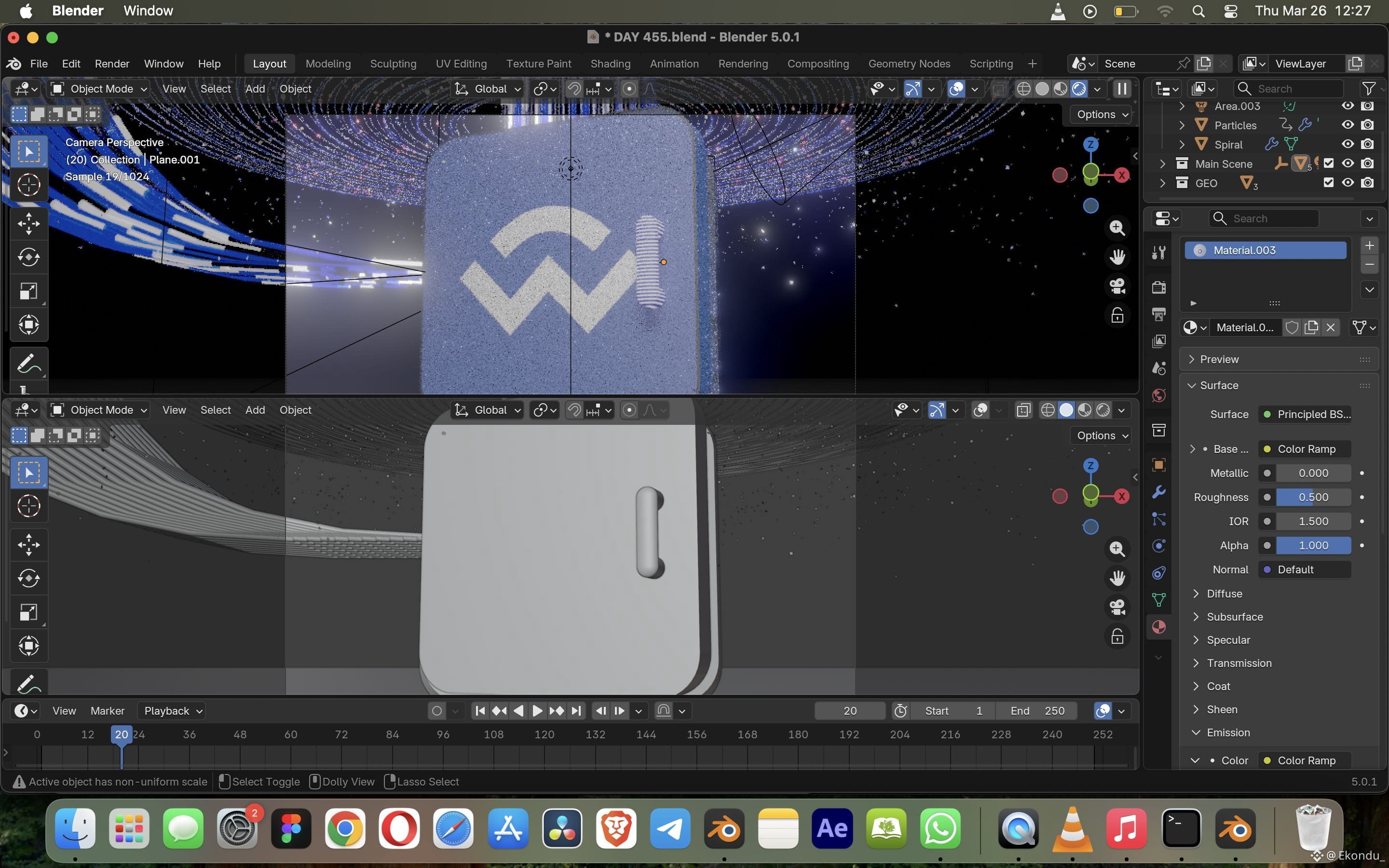The image size is (1389, 868).
Task: Toggle camera view icon in upper viewport
Action: pyautogui.click(x=1117, y=286)
